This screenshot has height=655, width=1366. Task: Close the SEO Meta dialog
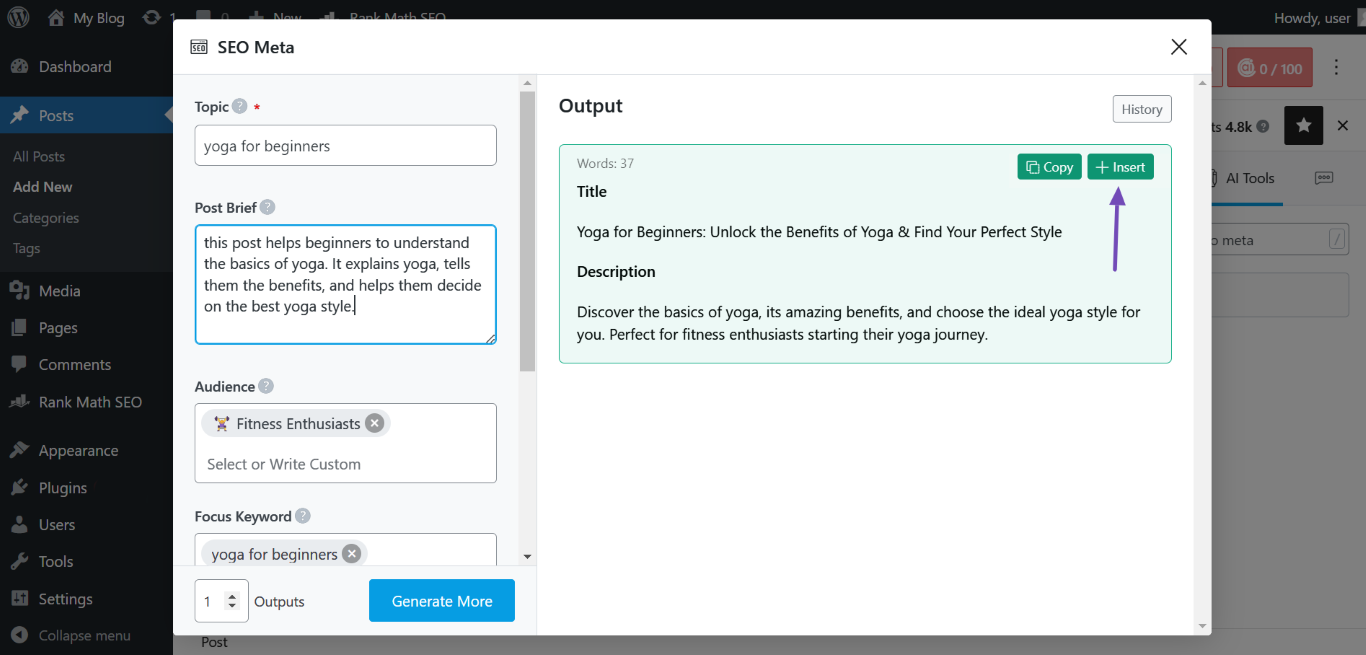click(1179, 47)
